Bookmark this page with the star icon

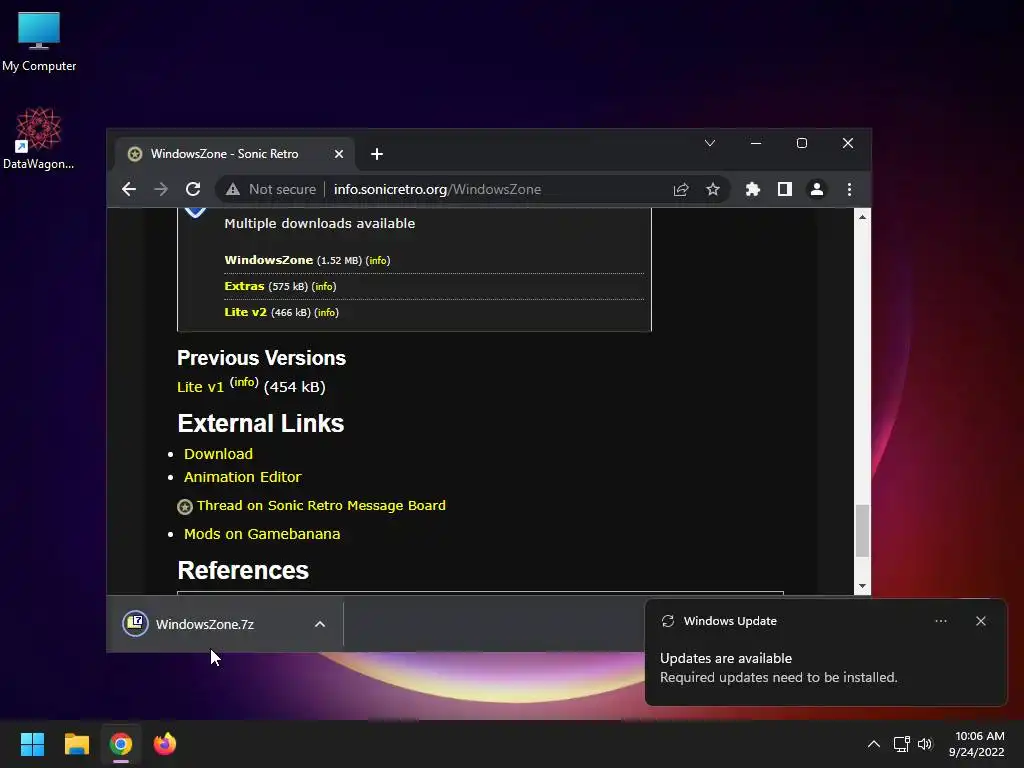[712, 189]
